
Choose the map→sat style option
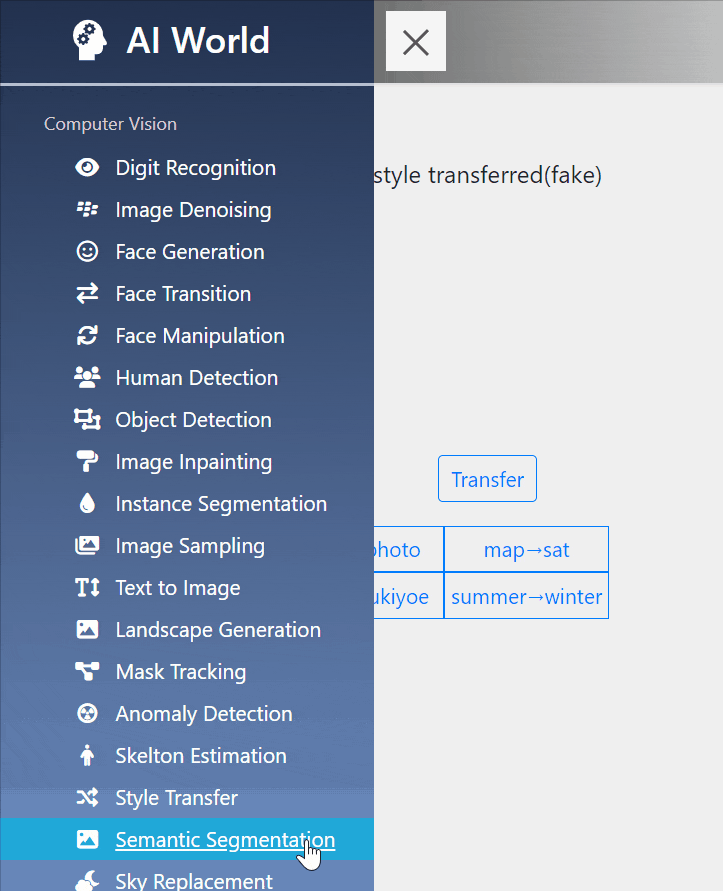click(526, 549)
